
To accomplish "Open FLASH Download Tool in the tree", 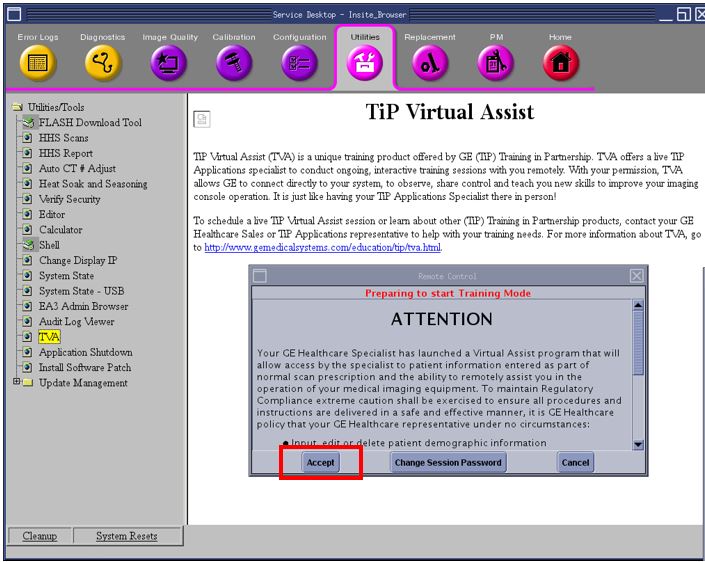I will point(90,123).
